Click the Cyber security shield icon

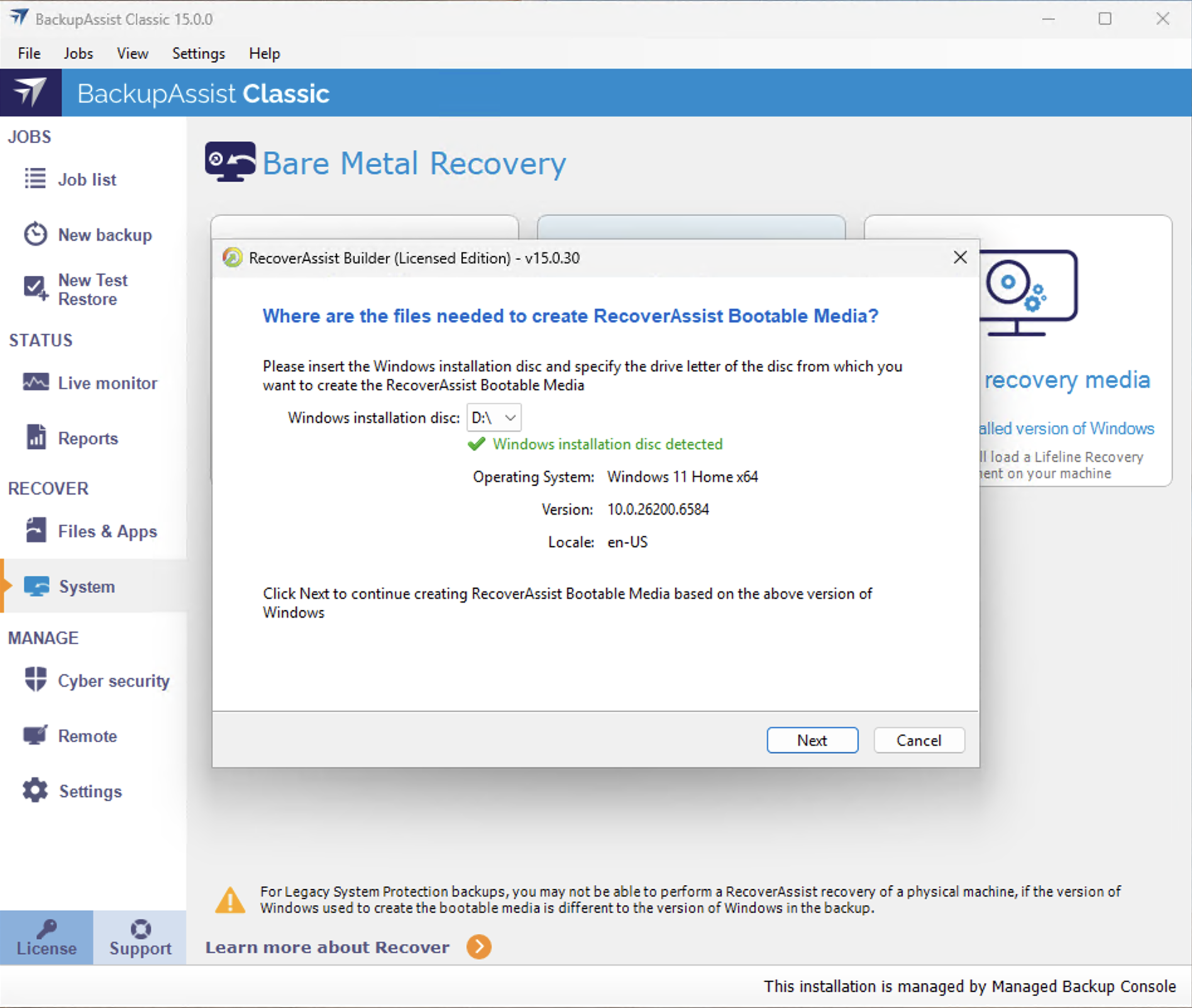click(35, 680)
